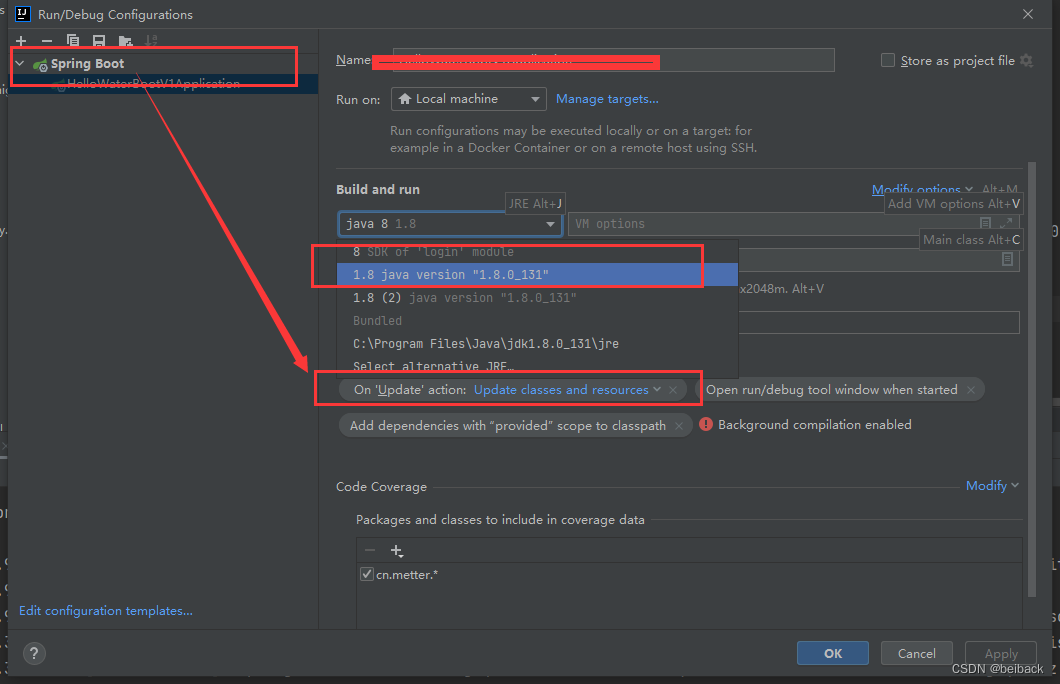Open Store as project file gear settings

(x=1026, y=60)
